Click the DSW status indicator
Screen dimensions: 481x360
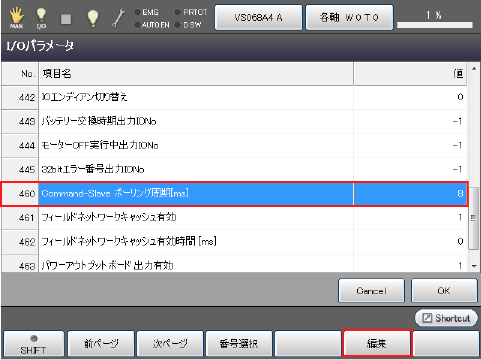(x=188, y=25)
